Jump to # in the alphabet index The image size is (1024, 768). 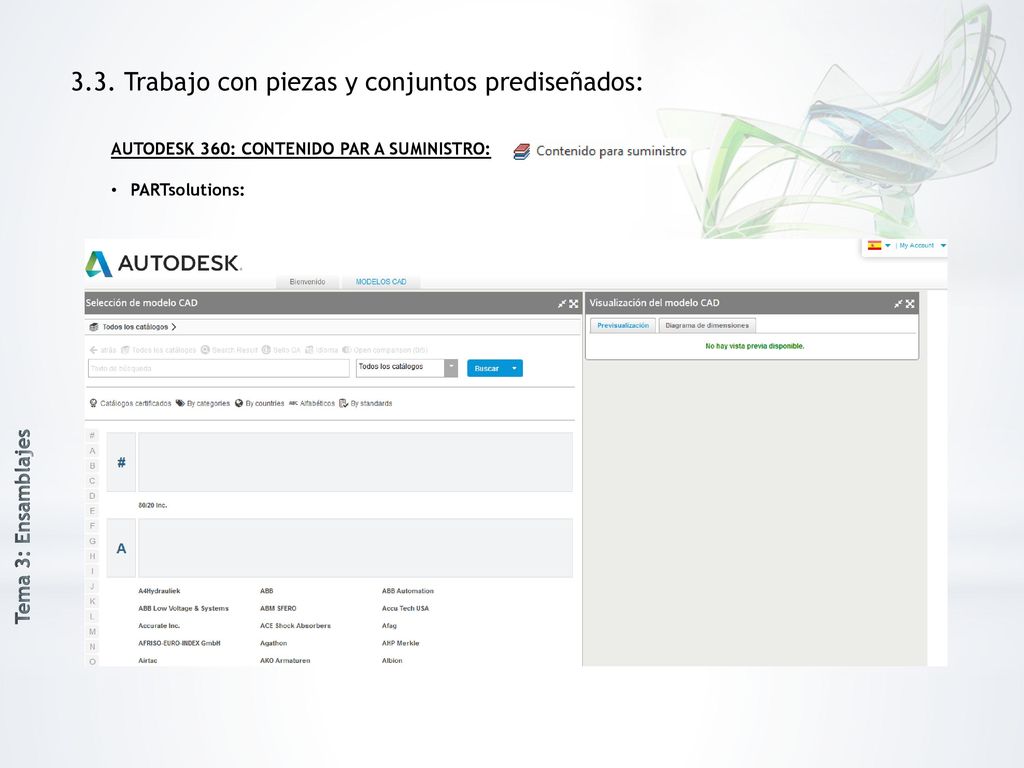[x=92, y=436]
